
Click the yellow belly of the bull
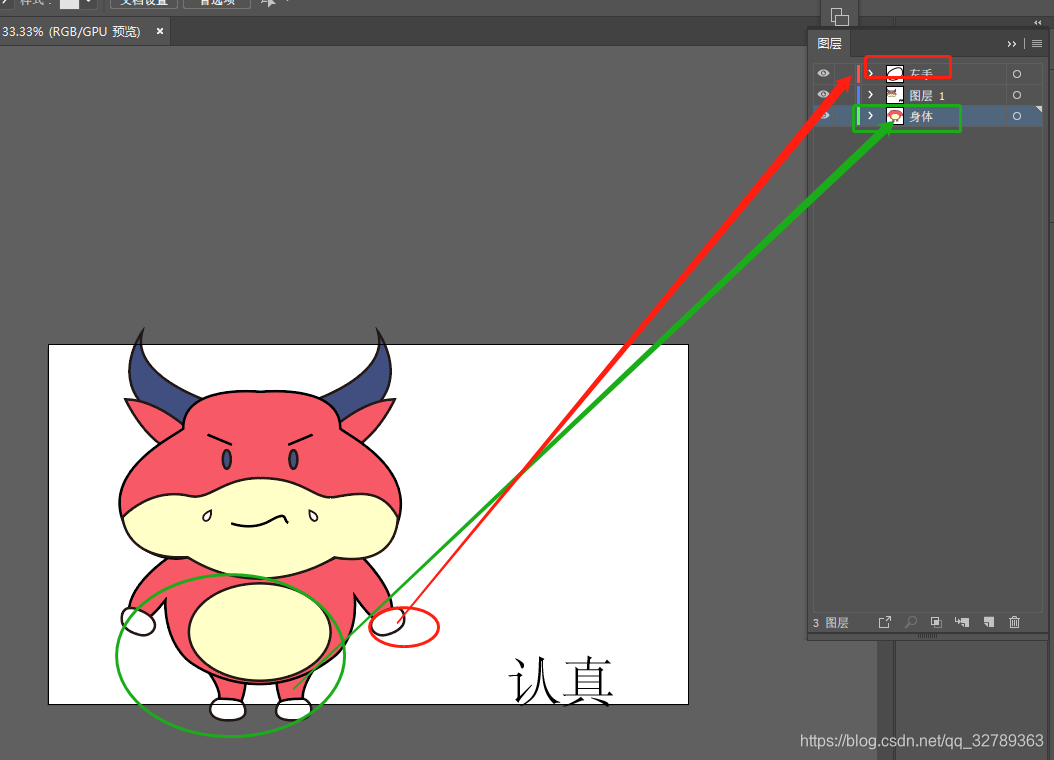(259, 632)
